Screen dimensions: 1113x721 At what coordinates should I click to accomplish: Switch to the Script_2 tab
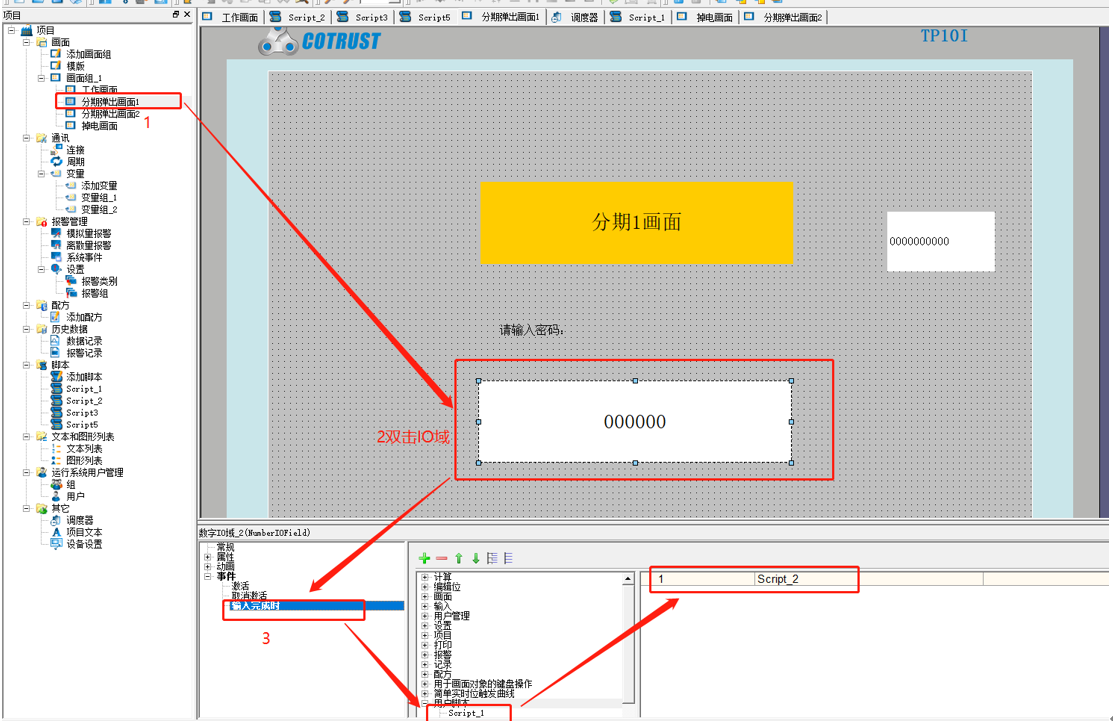click(x=298, y=17)
